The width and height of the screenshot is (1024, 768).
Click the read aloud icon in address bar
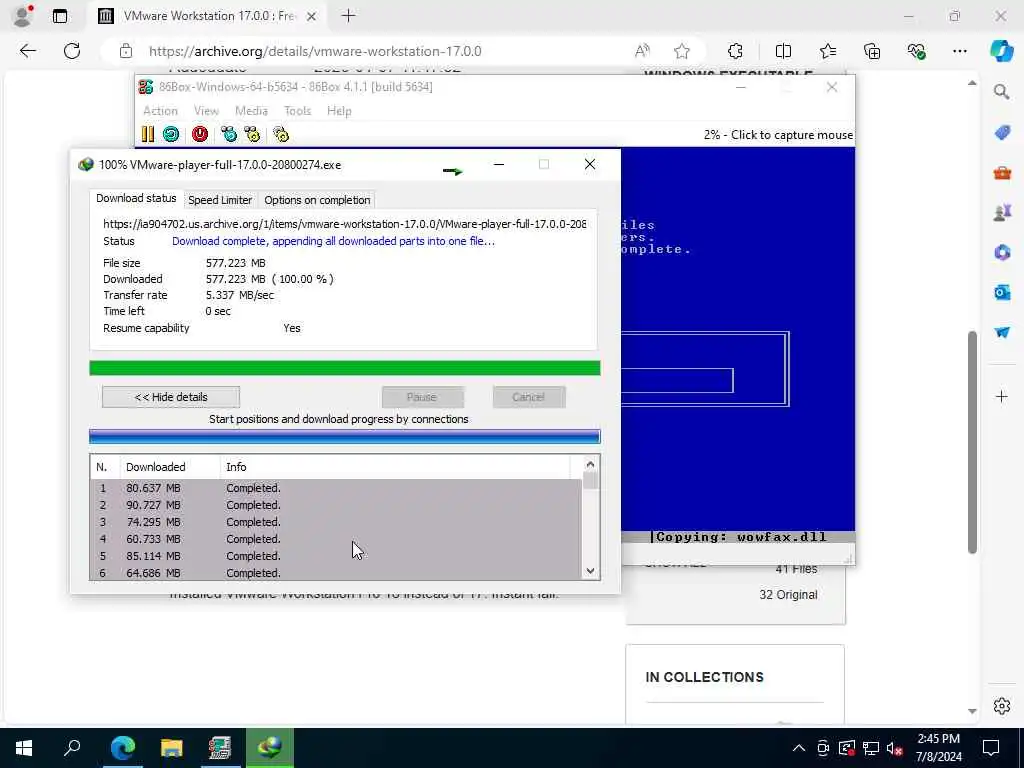(x=643, y=51)
